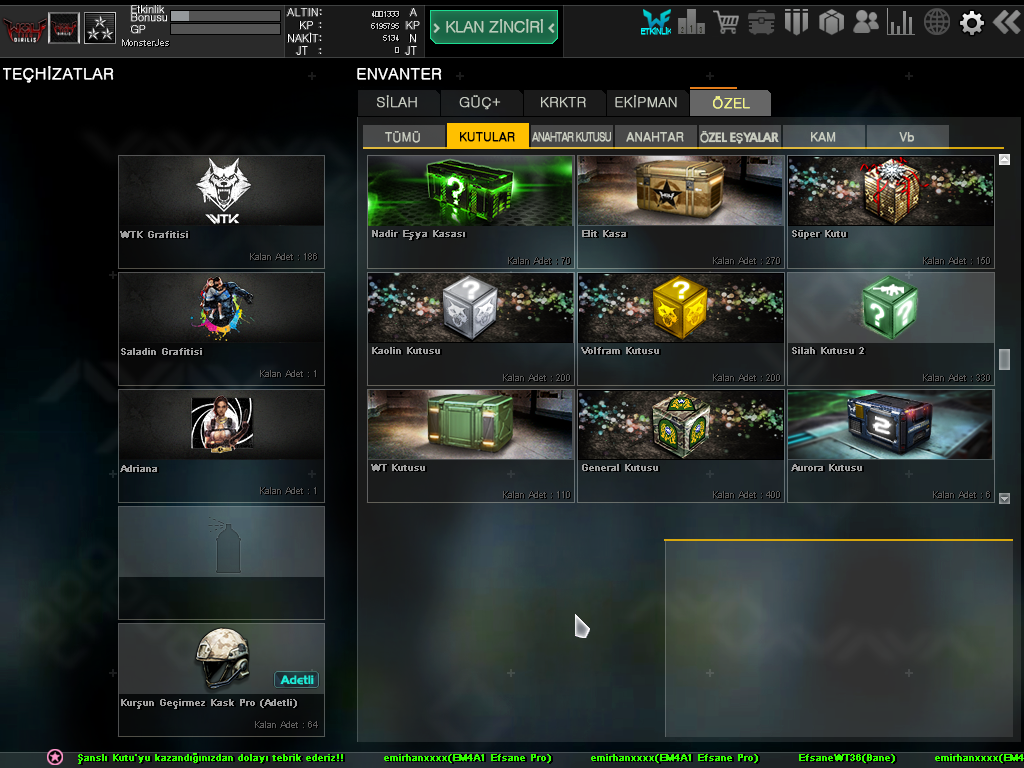Open settings with the gear icon
Viewport: 1024px width, 768px height.
tap(971, 23)
